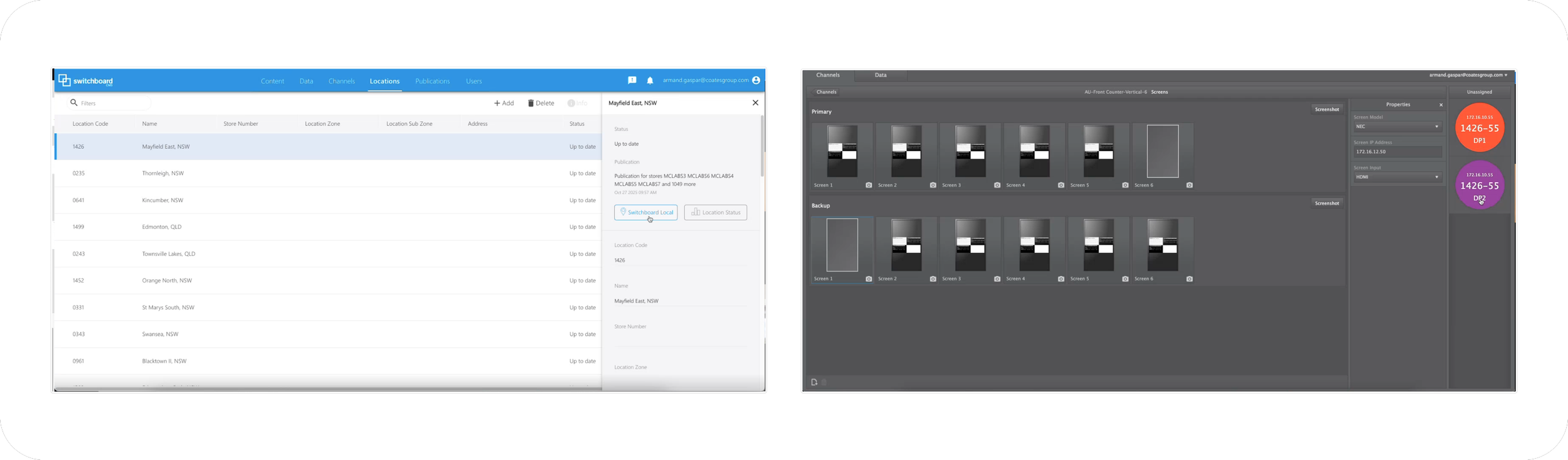Click camera icon for Backup Screen 3

tap(997, 279)
